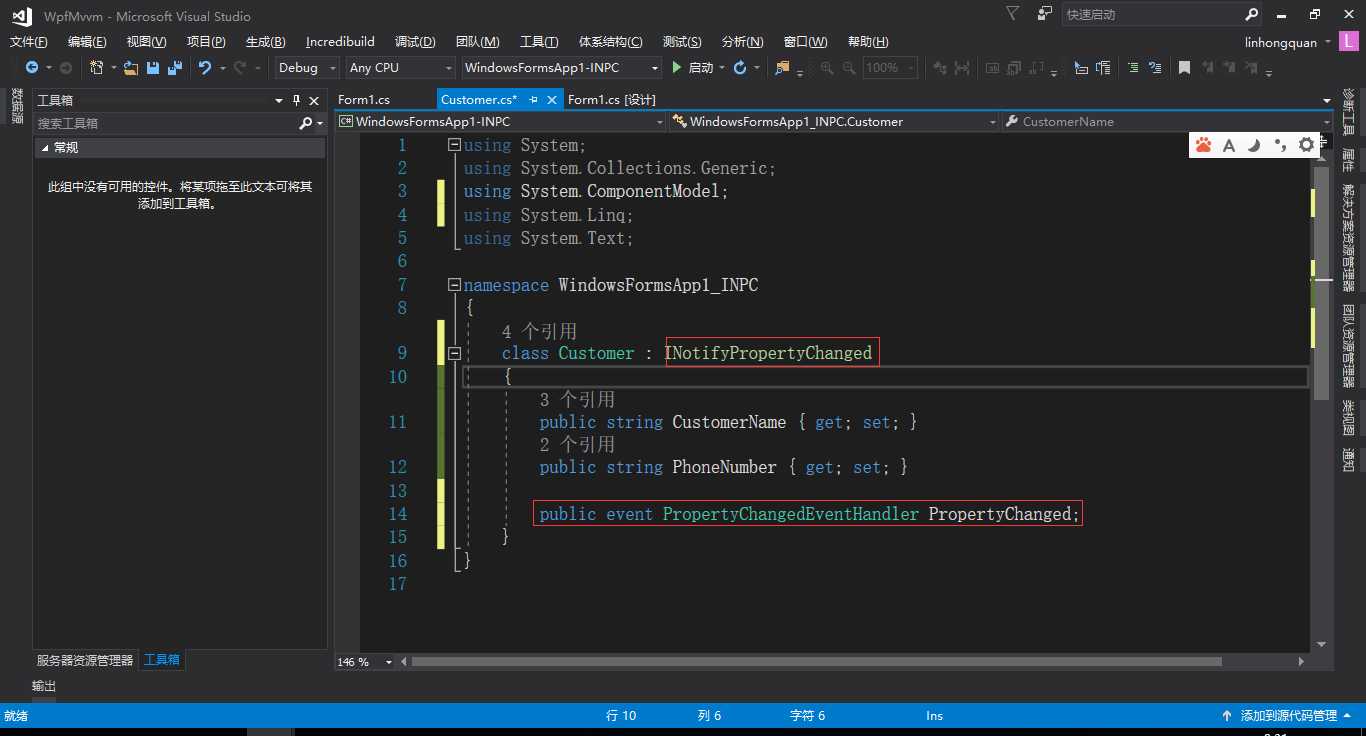Open the 编辑(E) menu

87,42
